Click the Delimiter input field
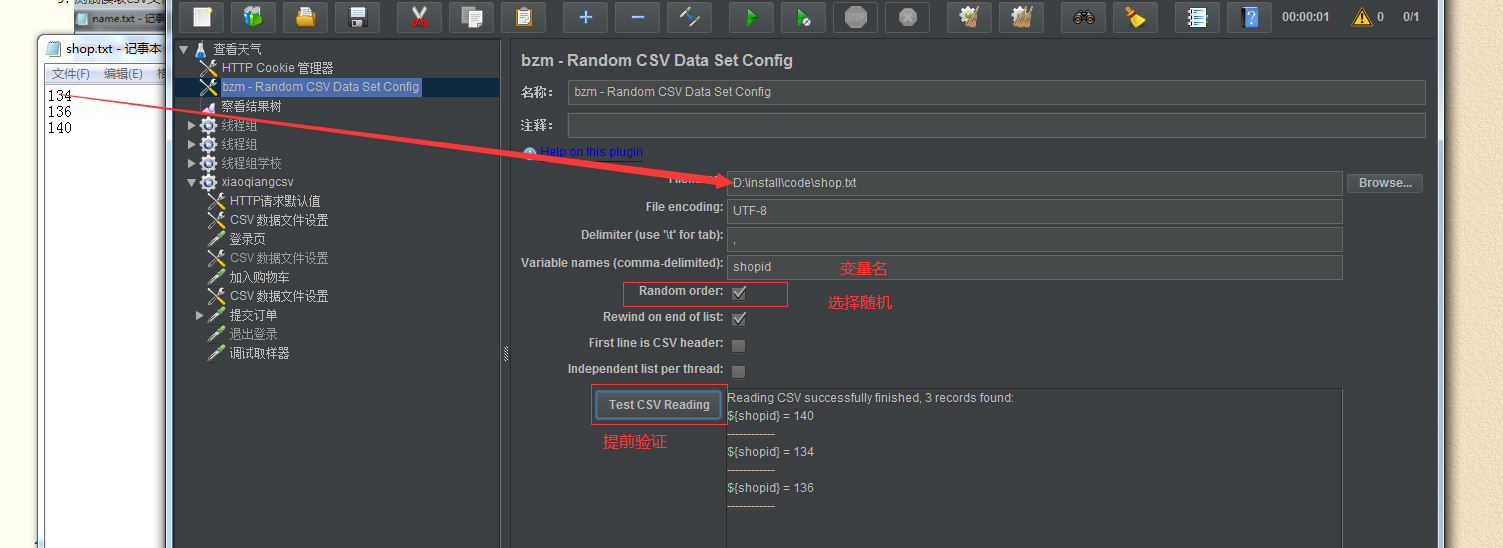This screenshot has height=548, width=1503. pyautogui.click(x=1034, y=239)
